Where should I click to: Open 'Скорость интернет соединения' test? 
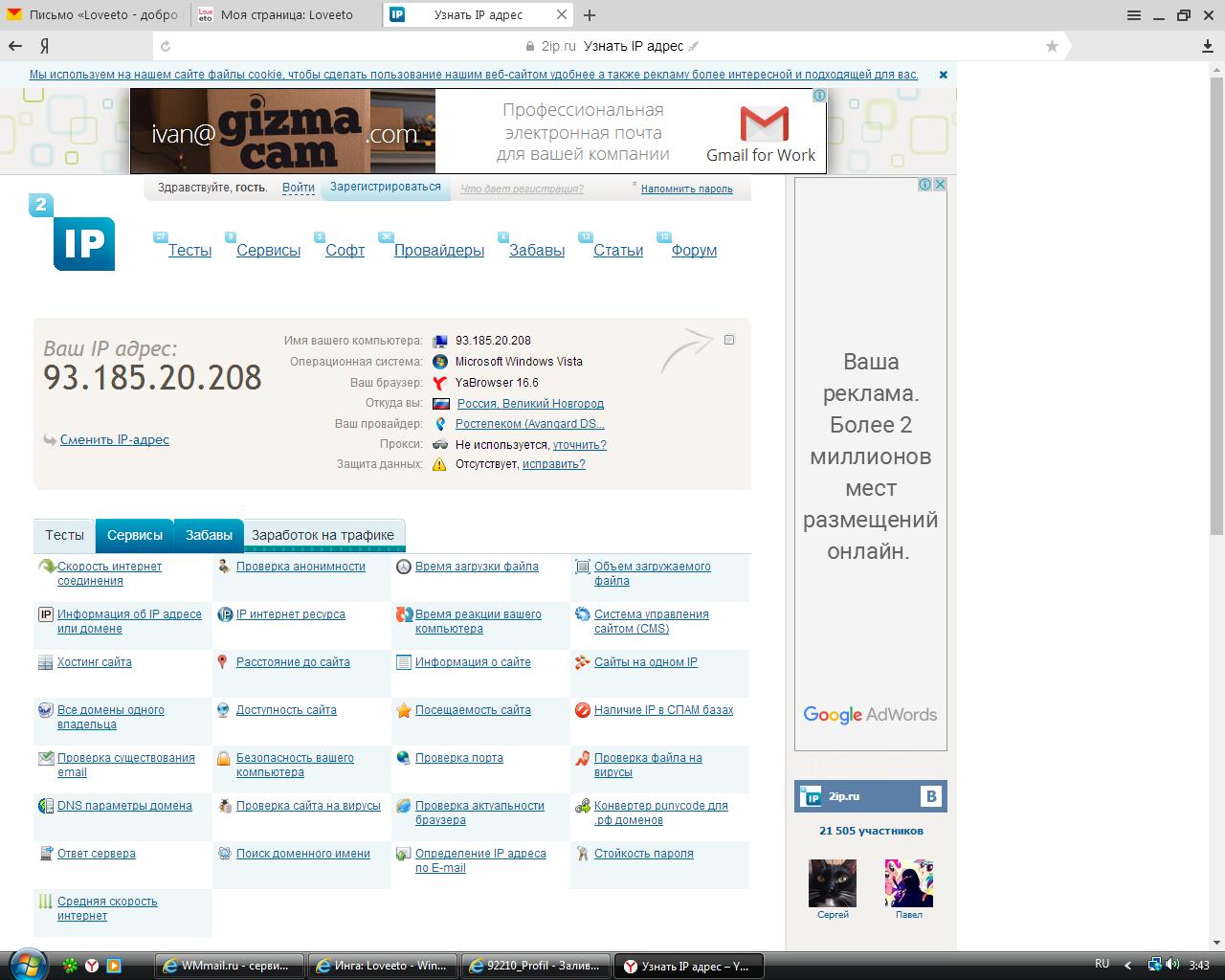tap(109, 573)
